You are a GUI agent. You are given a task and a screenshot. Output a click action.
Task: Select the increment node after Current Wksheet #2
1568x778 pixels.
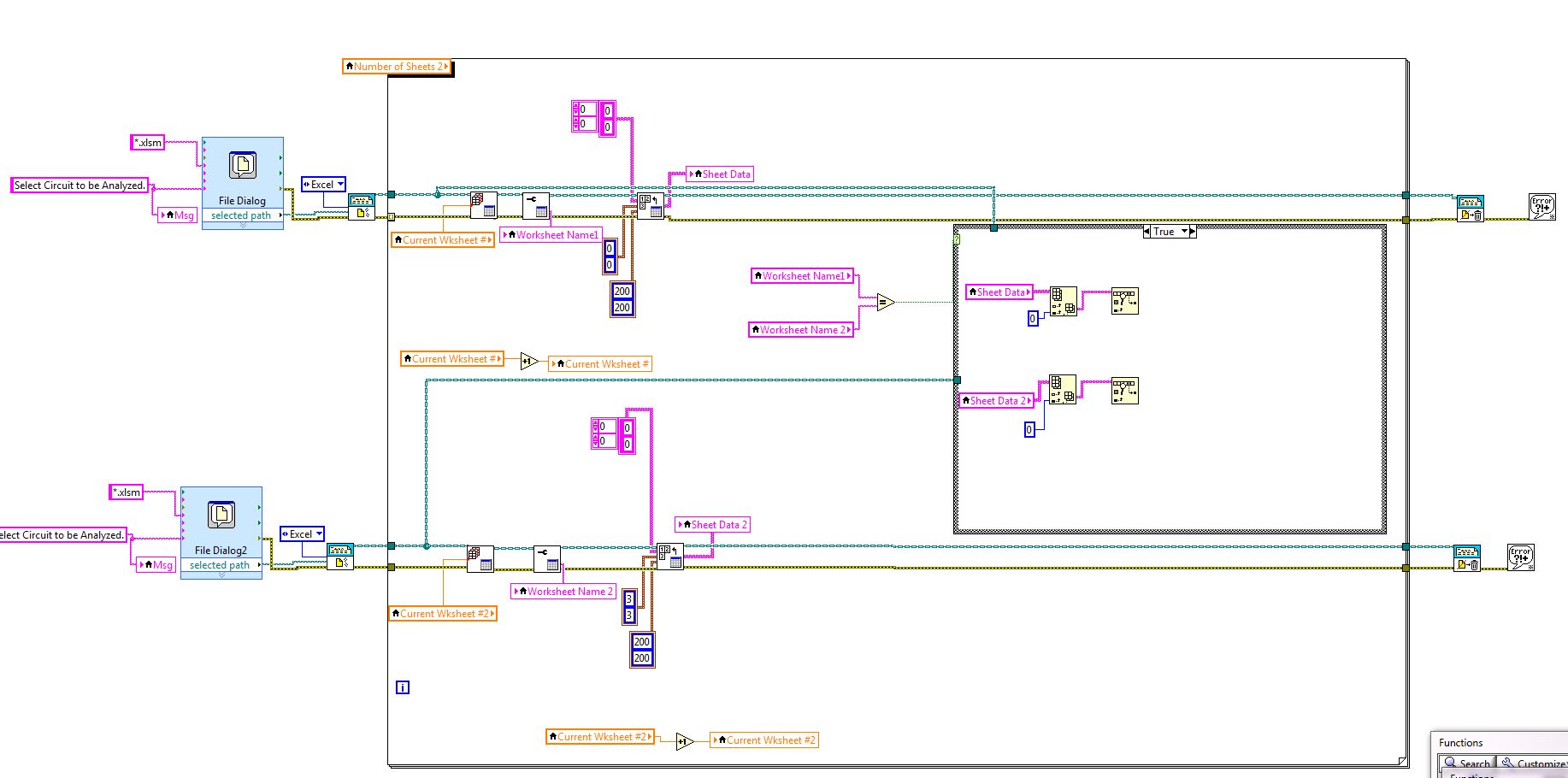coord(685,741)
